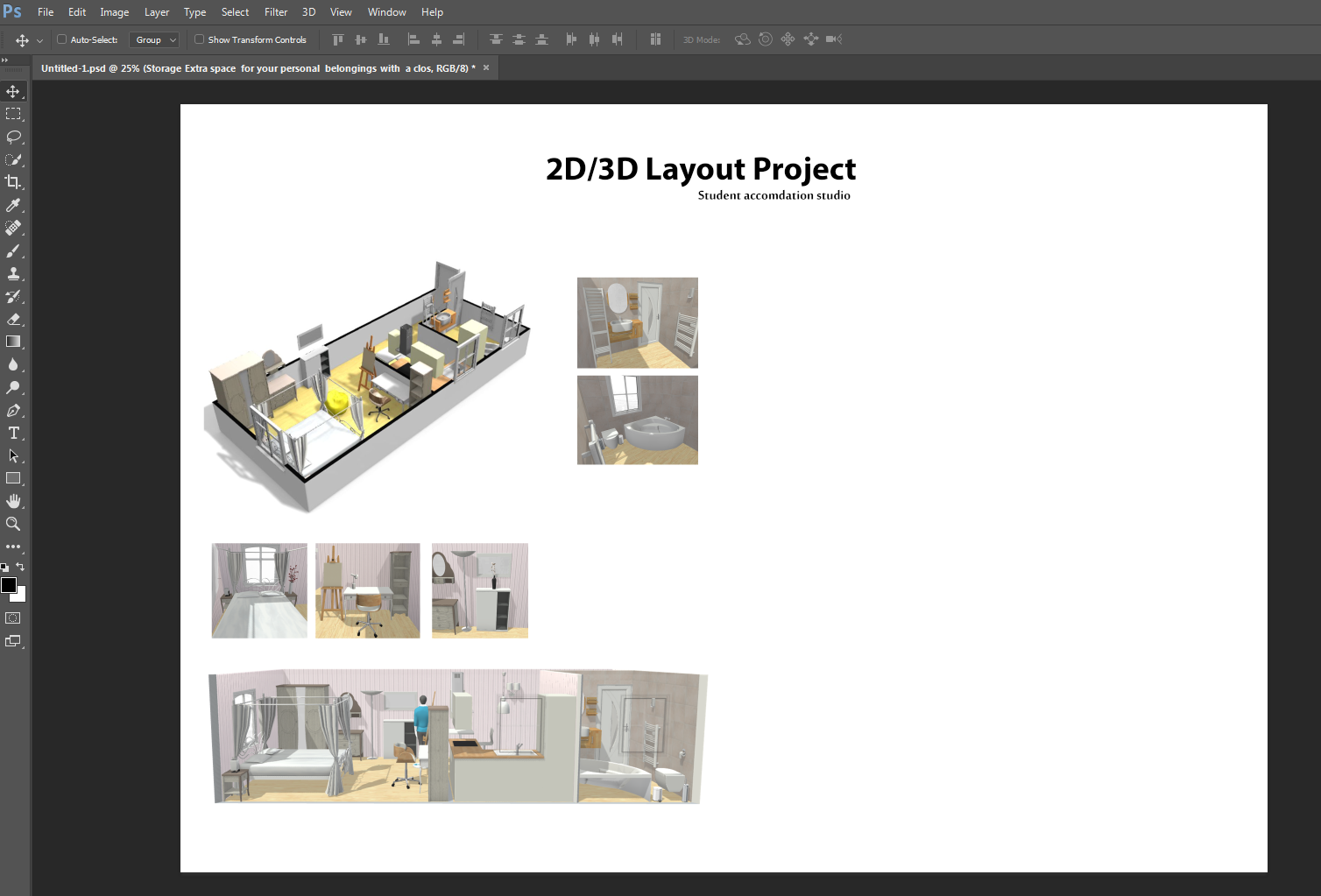
Task: Select the Dodge tool
Action: (13, 387)
